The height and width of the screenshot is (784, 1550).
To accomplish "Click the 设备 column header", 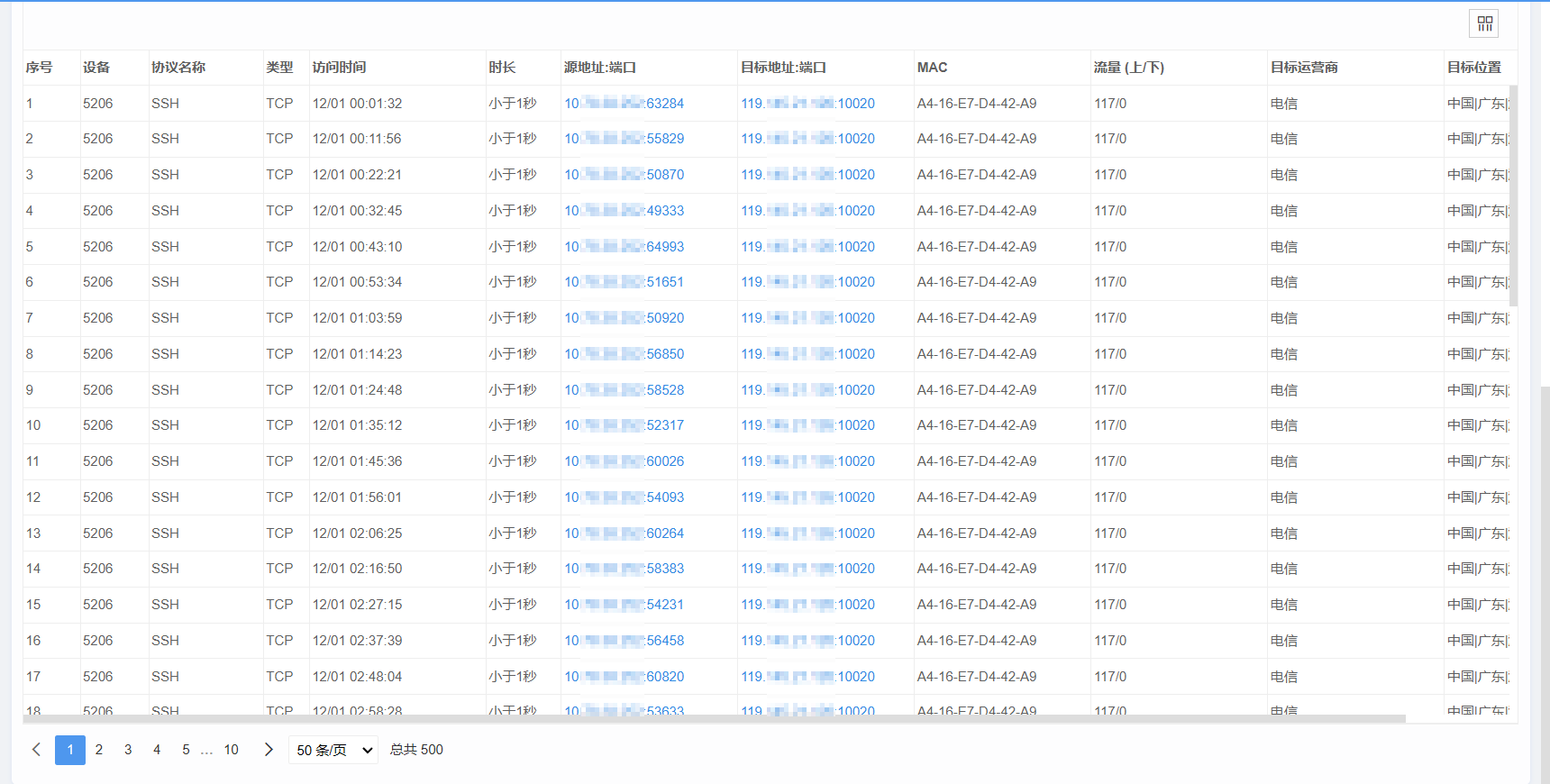I will (96, 68).
